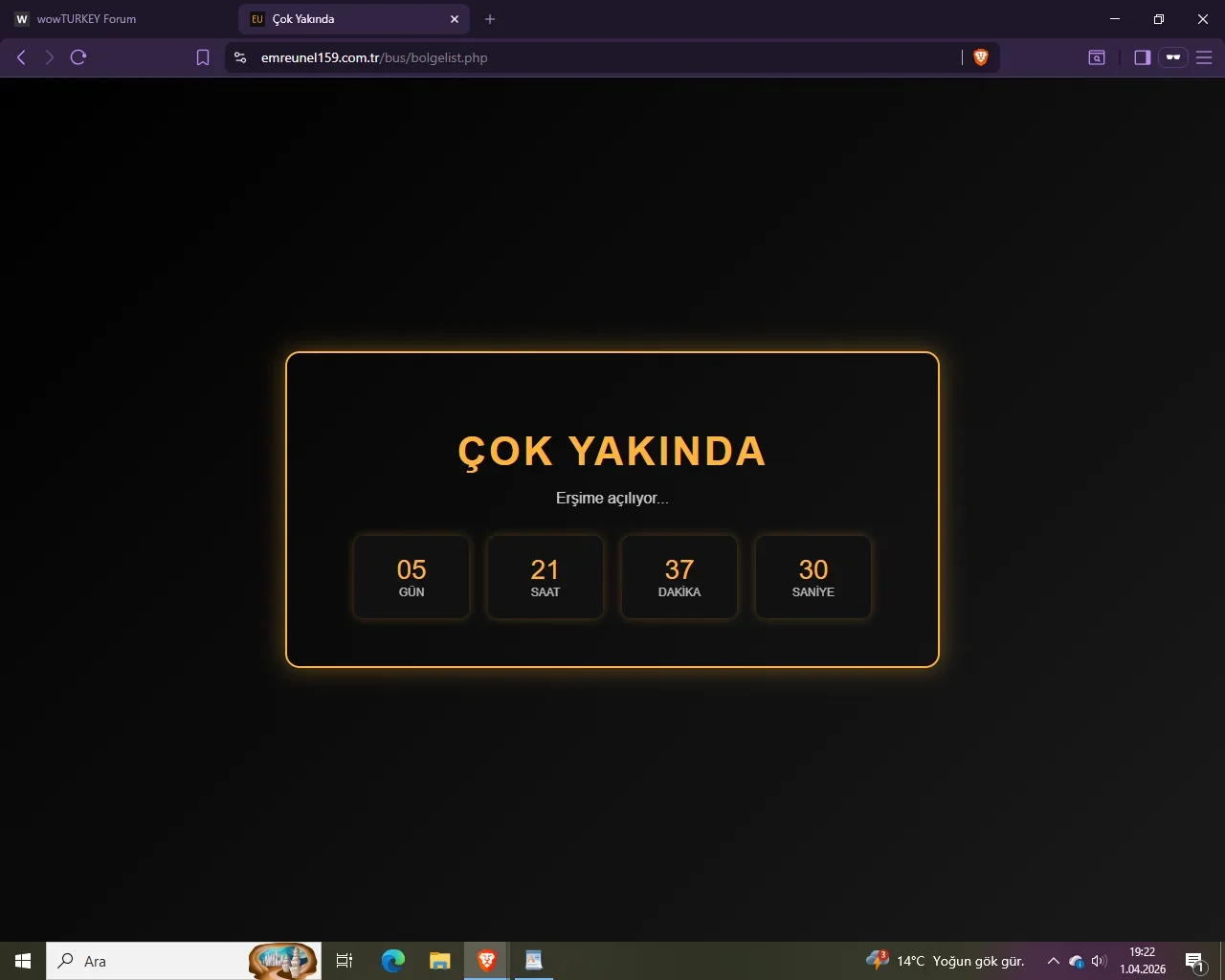
Task: Launch Brave from the taskbar
Action: click(486, 961)
